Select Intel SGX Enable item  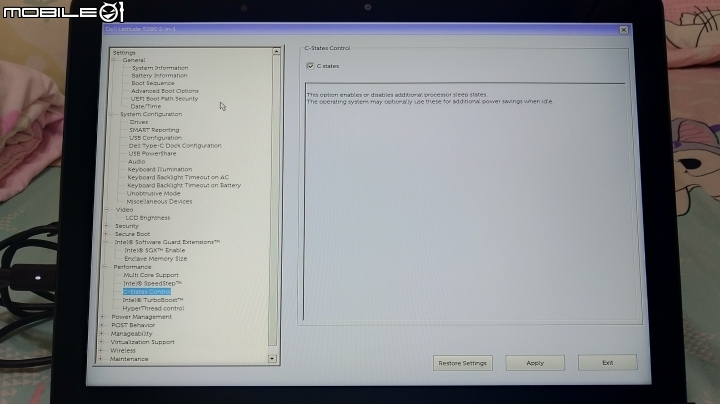coord(155,250)
